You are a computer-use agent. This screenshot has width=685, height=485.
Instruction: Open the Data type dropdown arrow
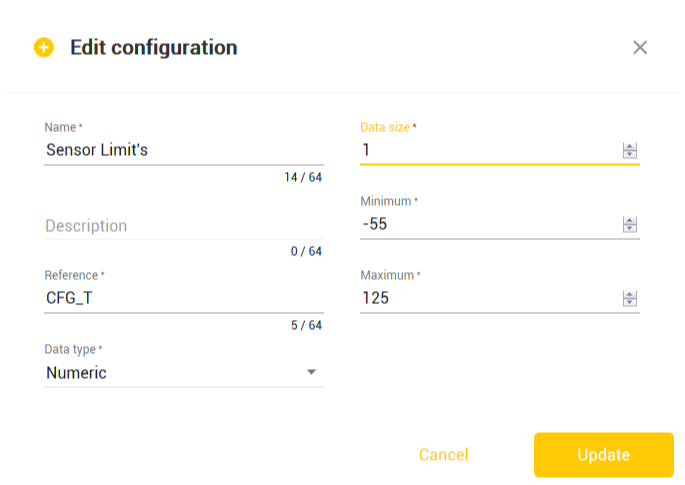click(311, 372)
